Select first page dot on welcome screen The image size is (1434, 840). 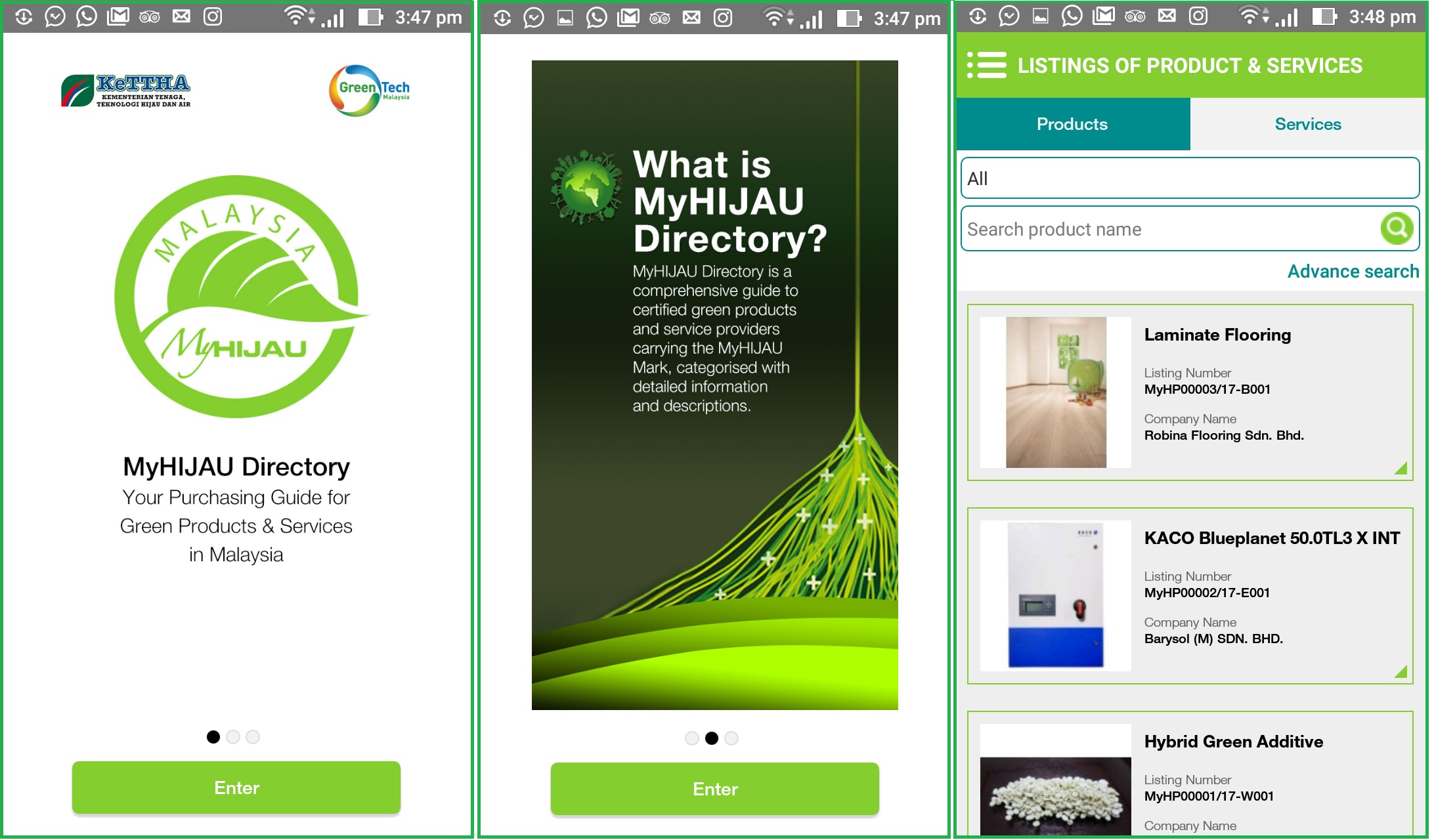point(213,737)
